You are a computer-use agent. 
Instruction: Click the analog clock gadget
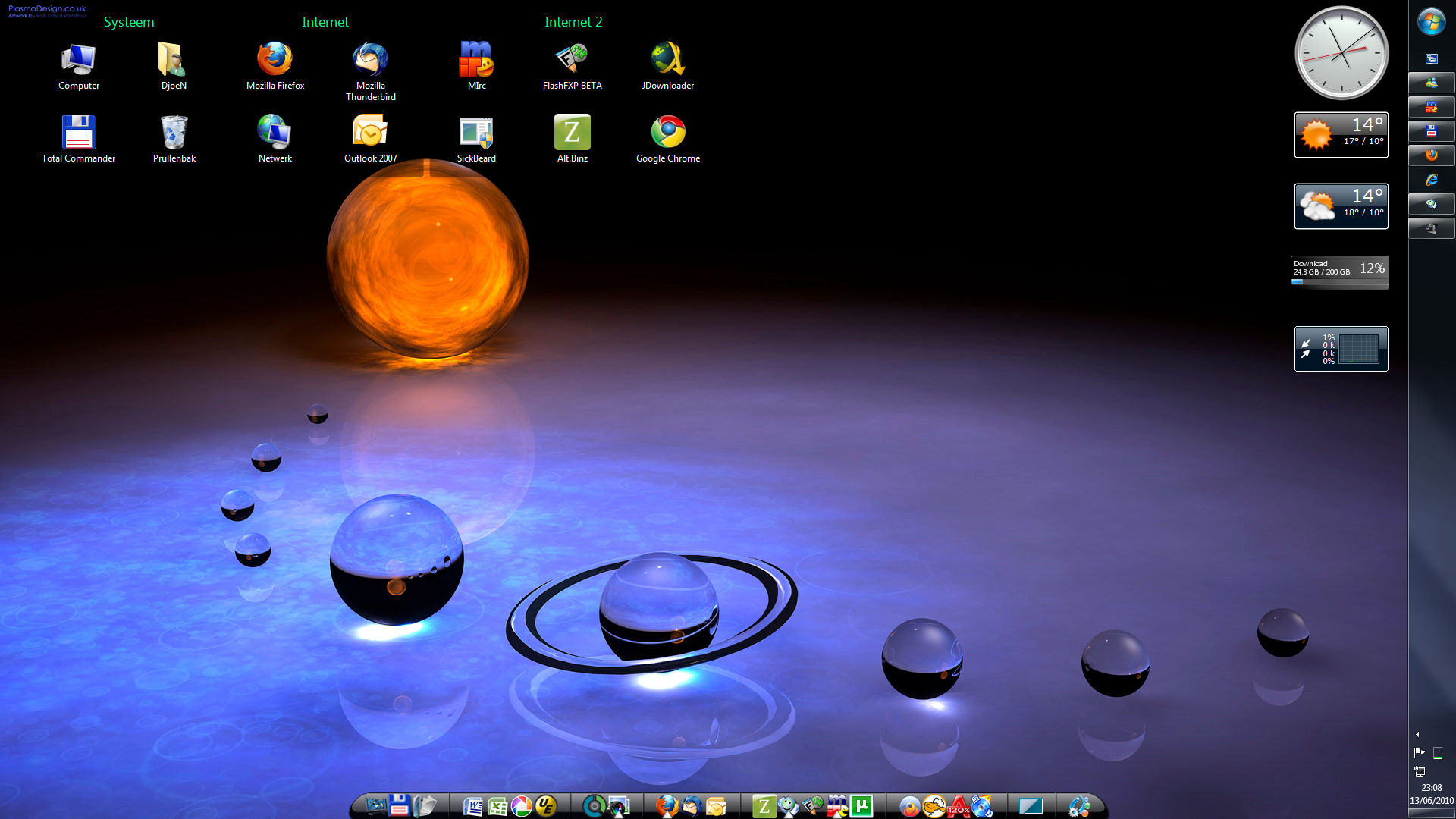[1341, 53]
